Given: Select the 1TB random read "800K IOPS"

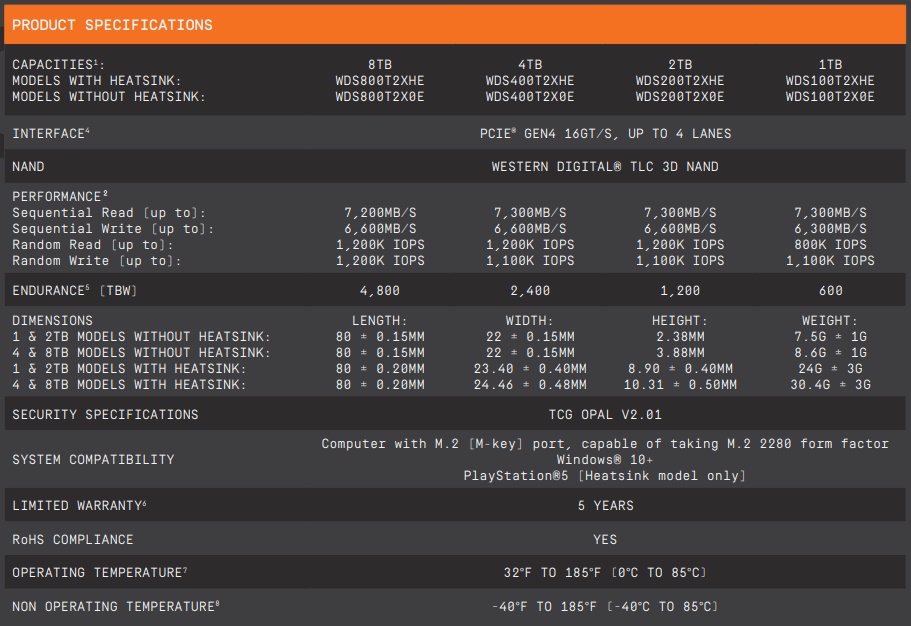Looking at the screenshot, I should 830,245.
